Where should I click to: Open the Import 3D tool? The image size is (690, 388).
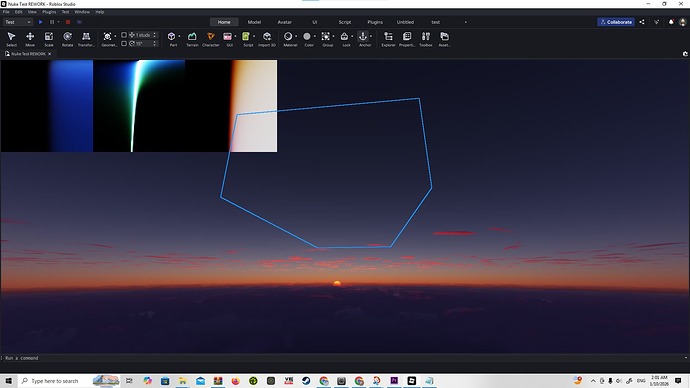267,39
